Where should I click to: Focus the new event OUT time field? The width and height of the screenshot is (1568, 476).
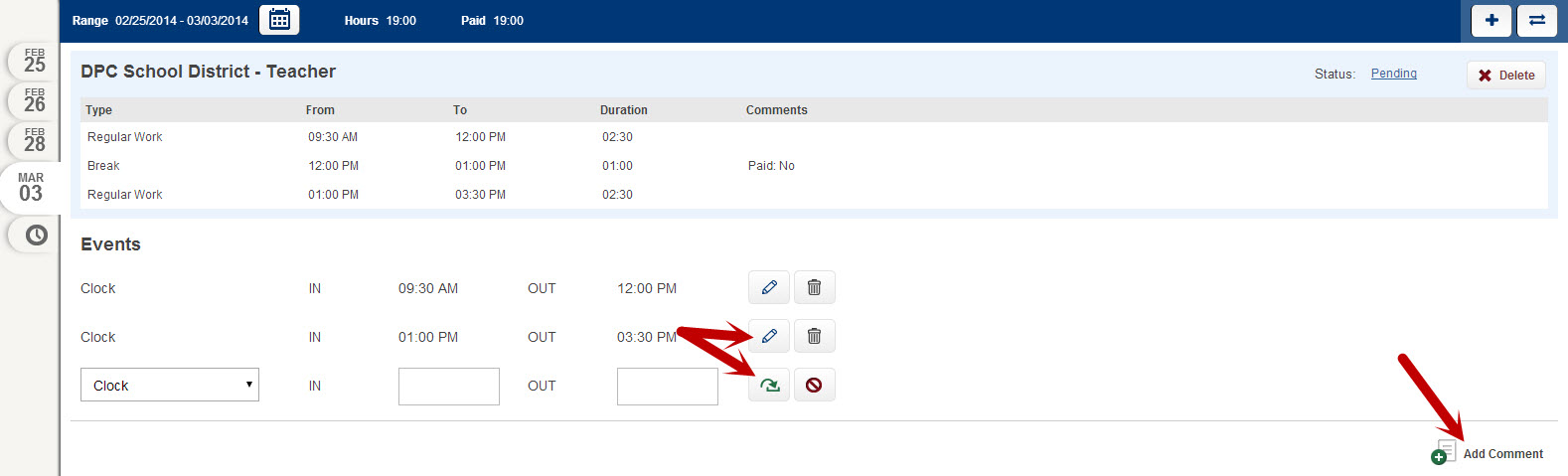(x=668, y=387)
